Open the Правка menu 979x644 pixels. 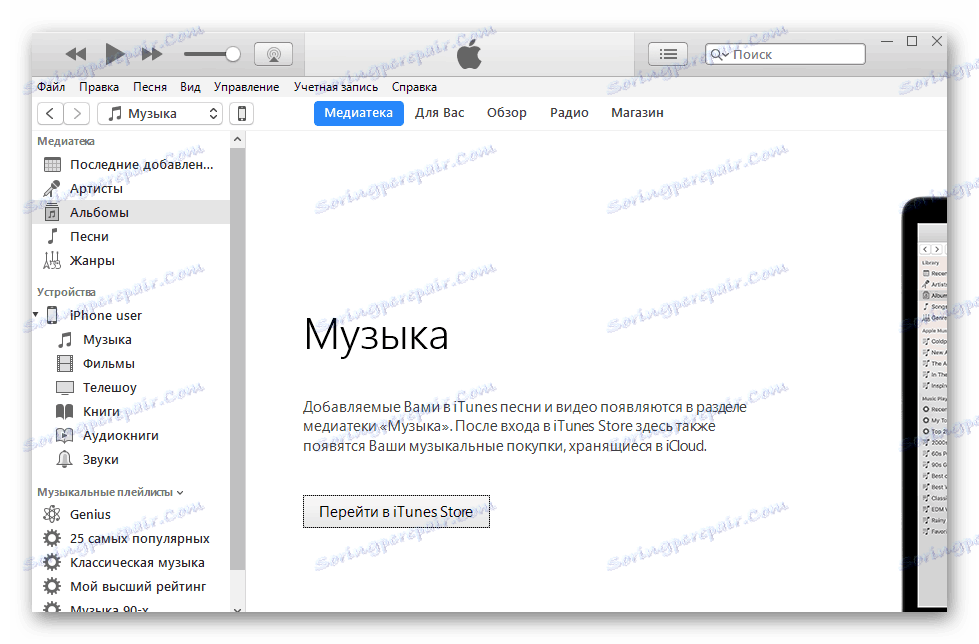tap(98, 87)
